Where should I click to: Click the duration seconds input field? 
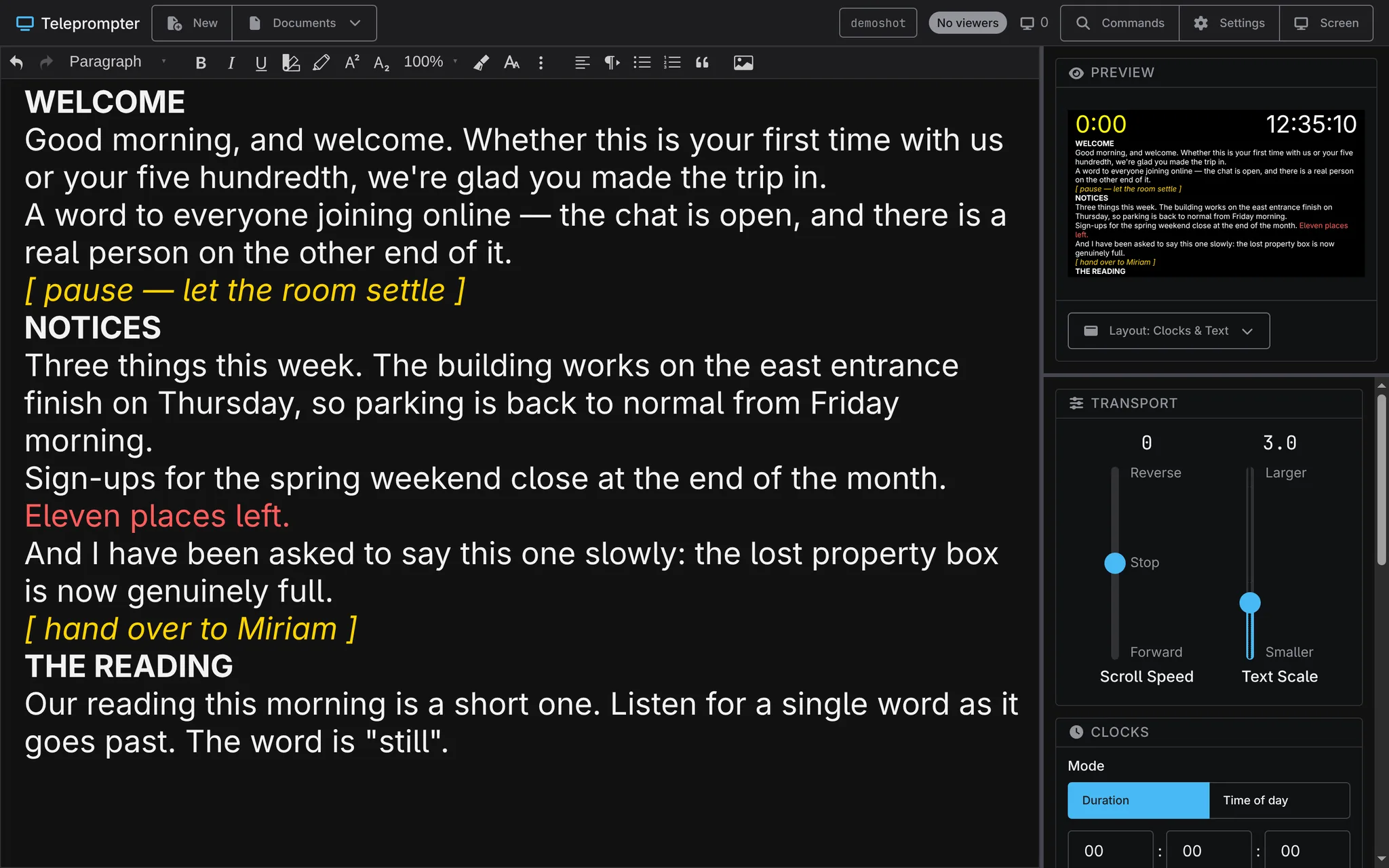(1307, 850)
